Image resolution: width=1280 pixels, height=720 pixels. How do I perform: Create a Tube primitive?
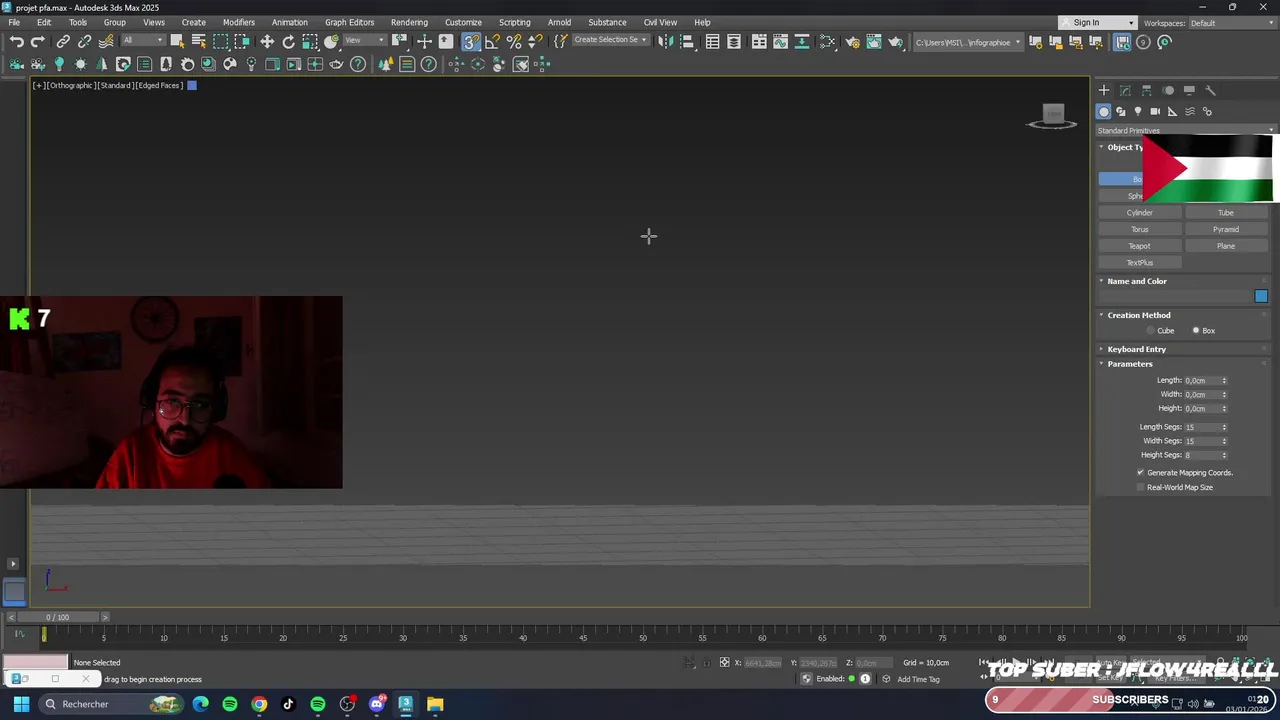[x=1226, y=213]
